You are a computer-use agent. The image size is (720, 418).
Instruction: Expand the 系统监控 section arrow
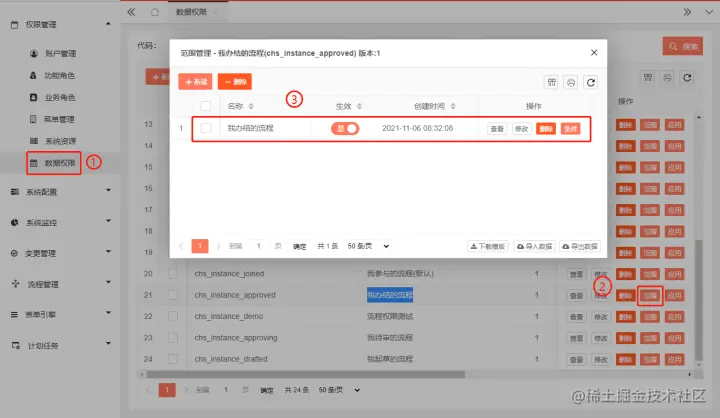click(108, 221)
